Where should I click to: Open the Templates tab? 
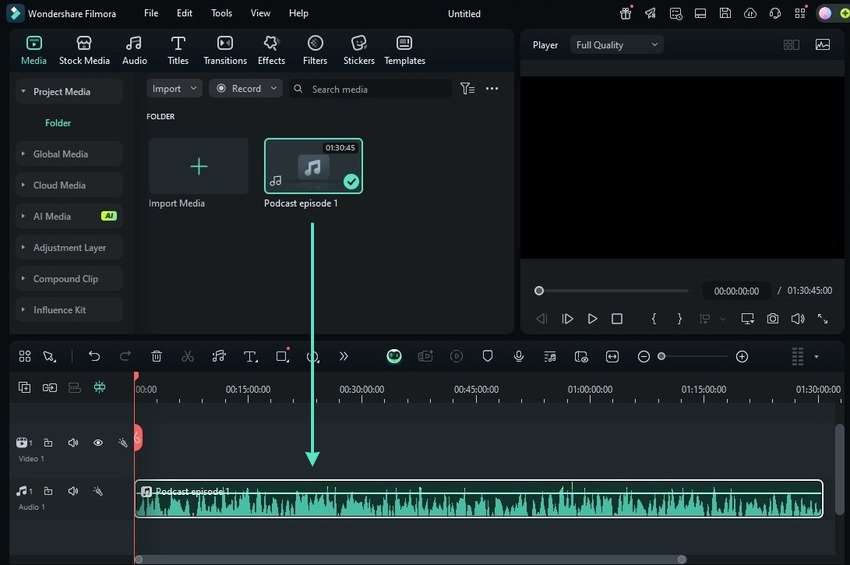404,50
